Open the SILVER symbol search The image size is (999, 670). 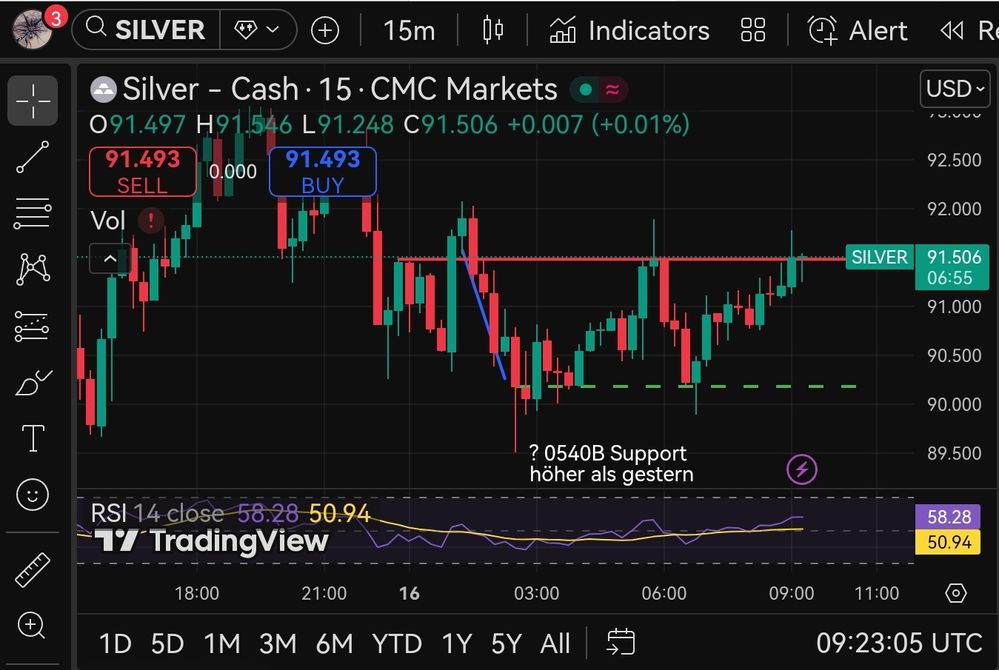pyautogui.click(x=147, y=29)
